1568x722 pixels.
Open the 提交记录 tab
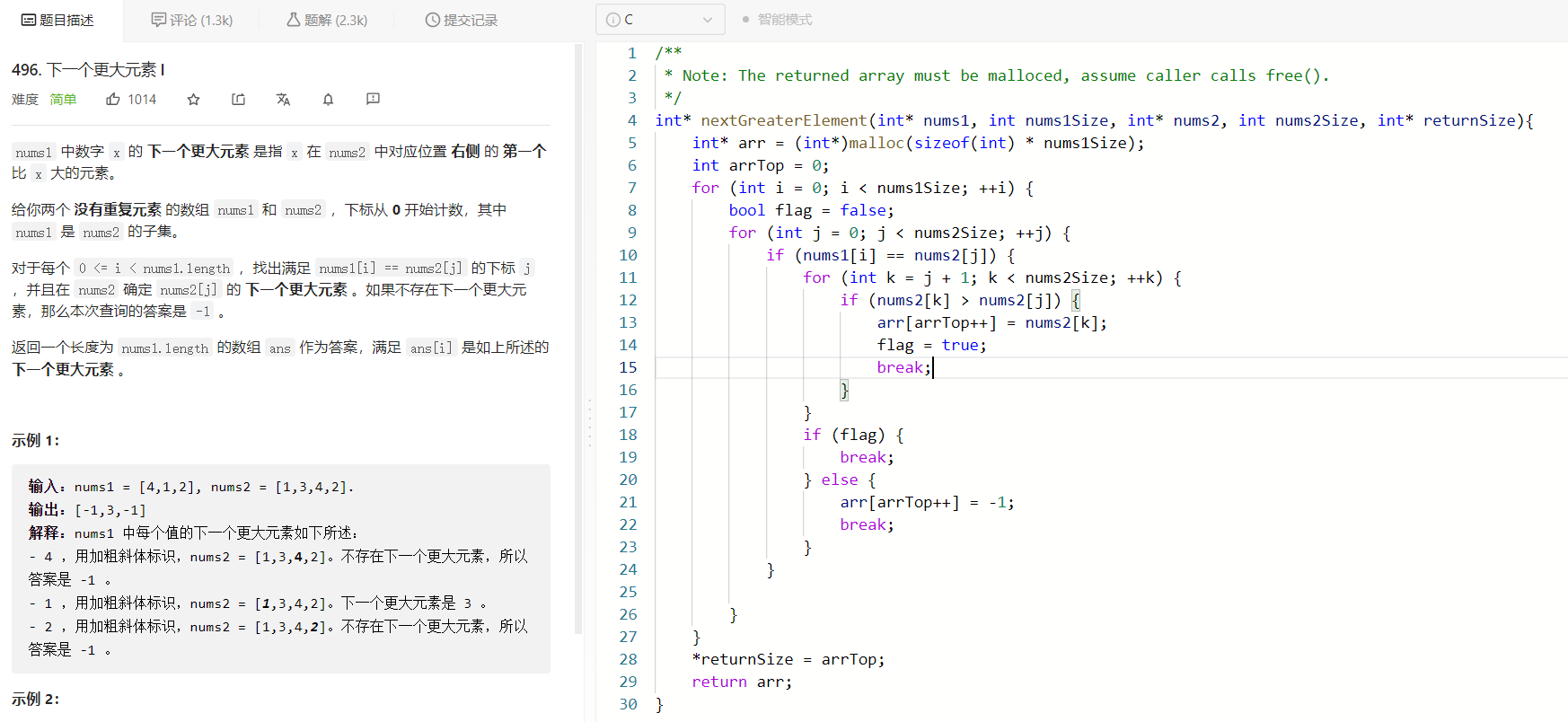[x=462, y=20]
